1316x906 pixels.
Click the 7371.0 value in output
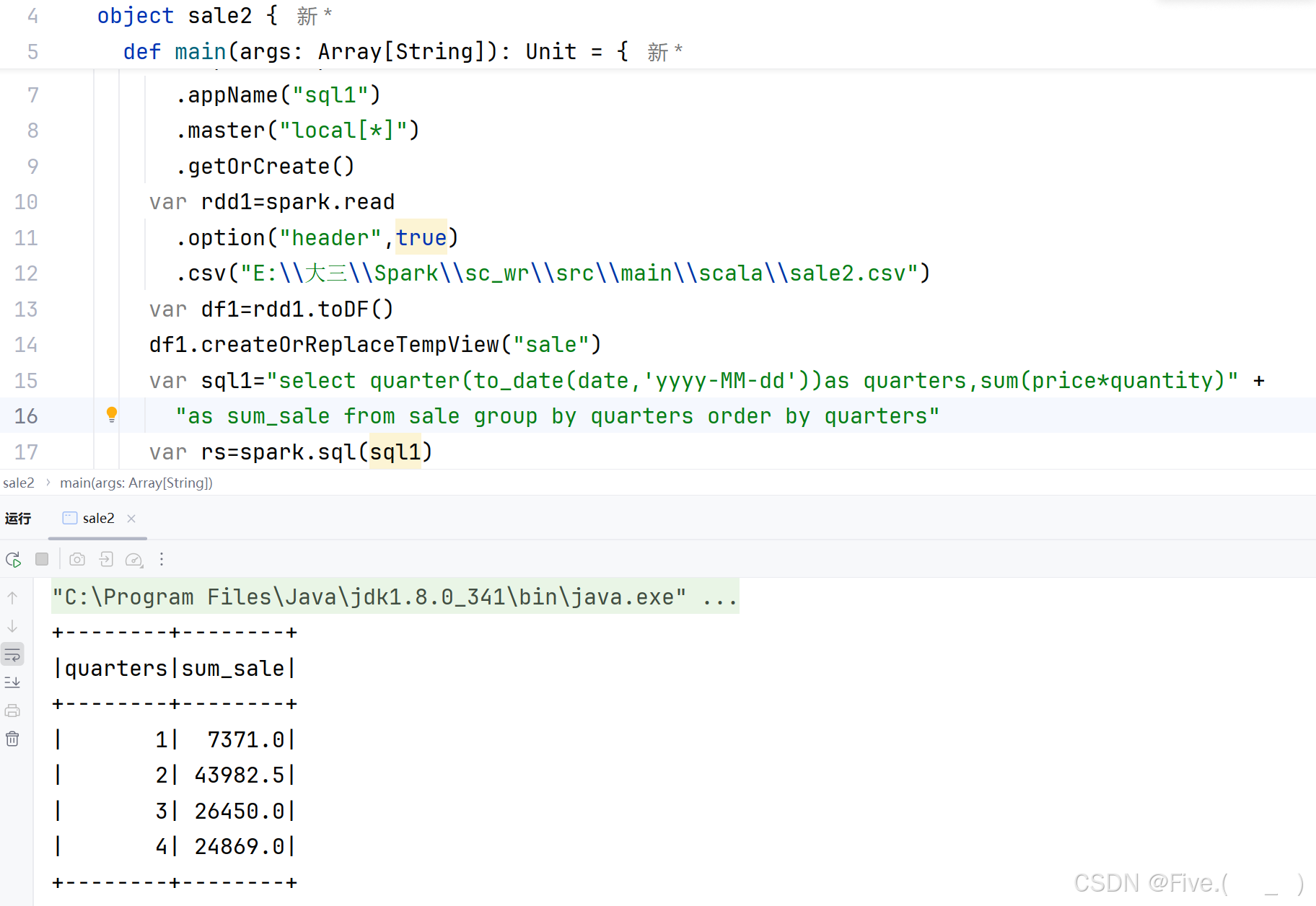tap(246, 739)
